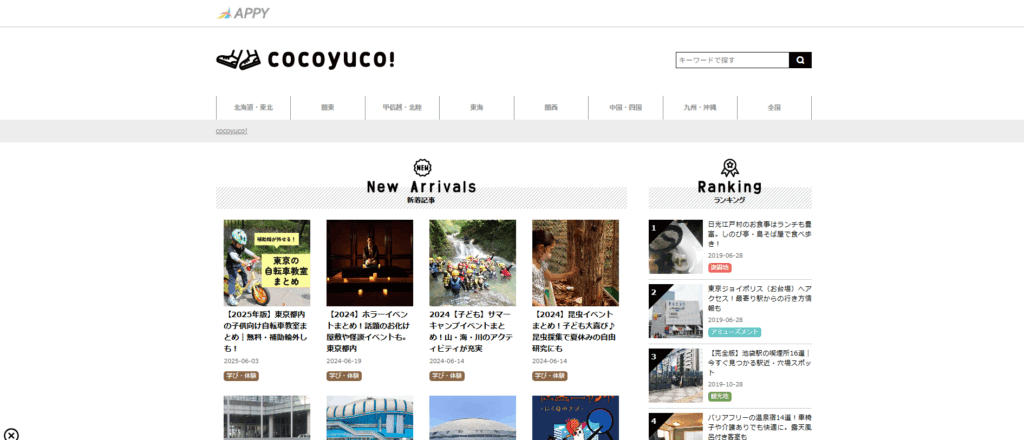The width and height of the screenshot is (1024, 440).
Task: Open the 中国・四国 region menu
Action: (626, 108)
